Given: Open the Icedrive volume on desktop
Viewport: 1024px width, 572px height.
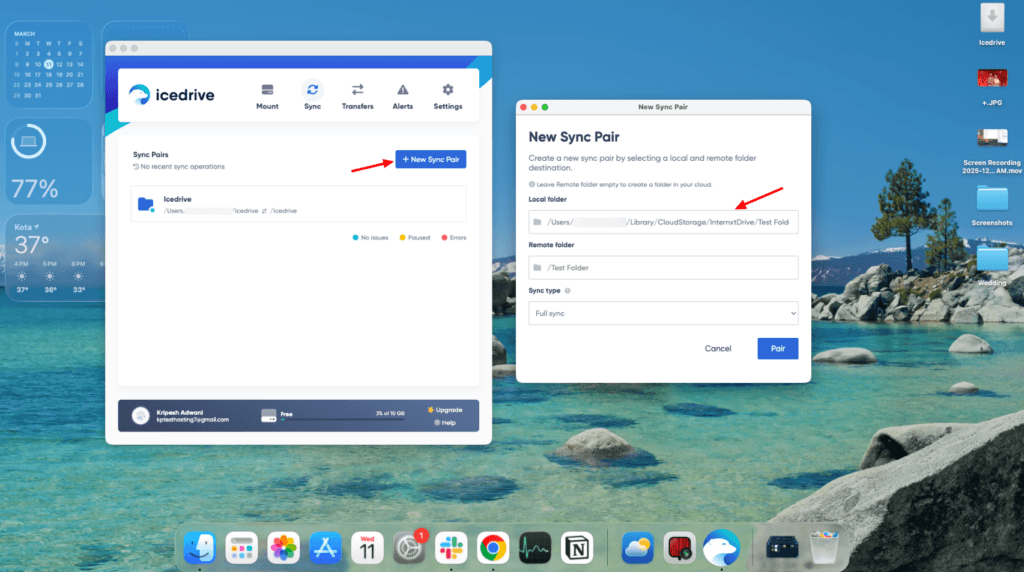Looking at the screenshot, I should coord(992,25).
